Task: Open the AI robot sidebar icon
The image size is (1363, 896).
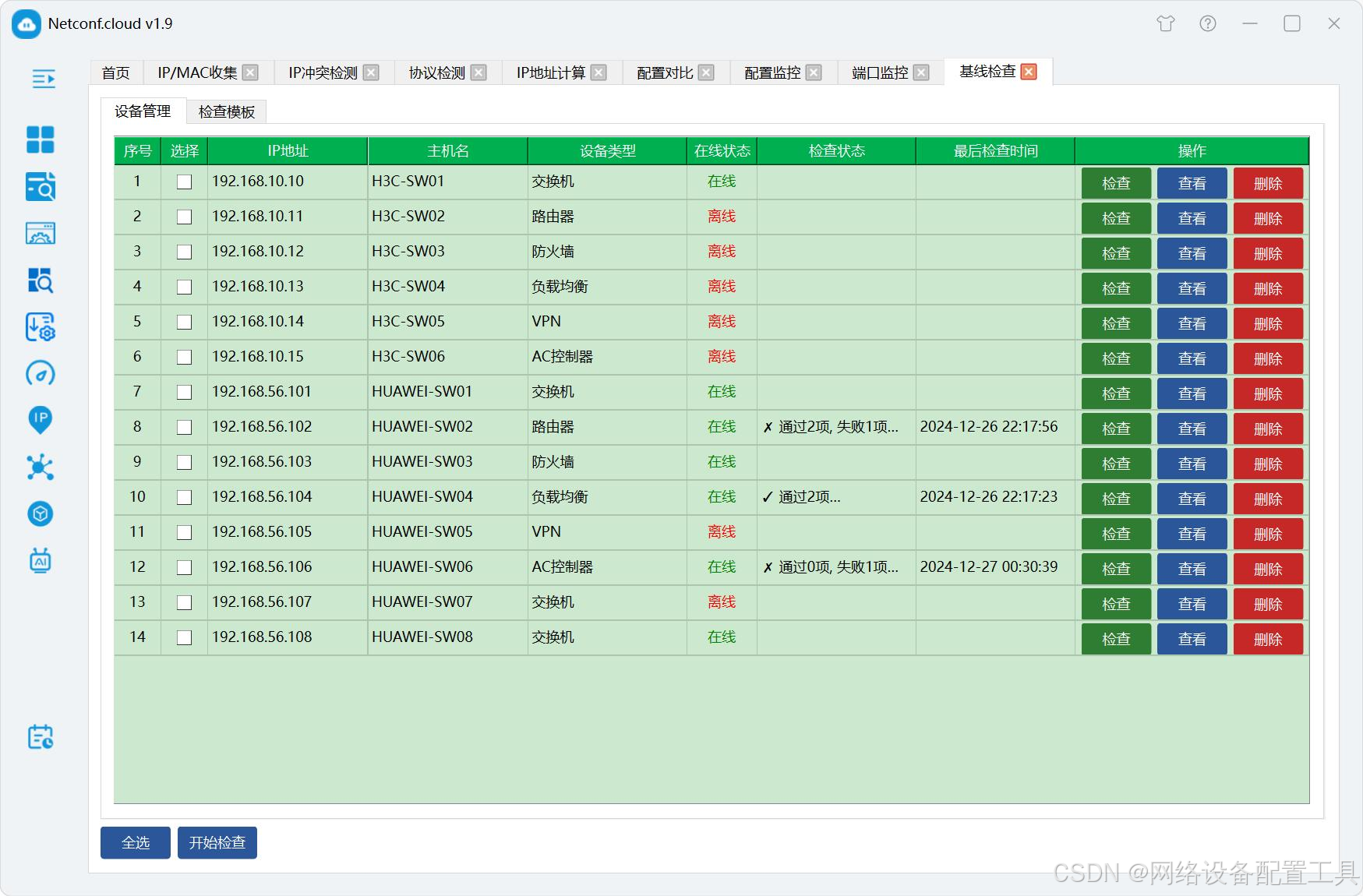Action: click(x=41, y=560)
